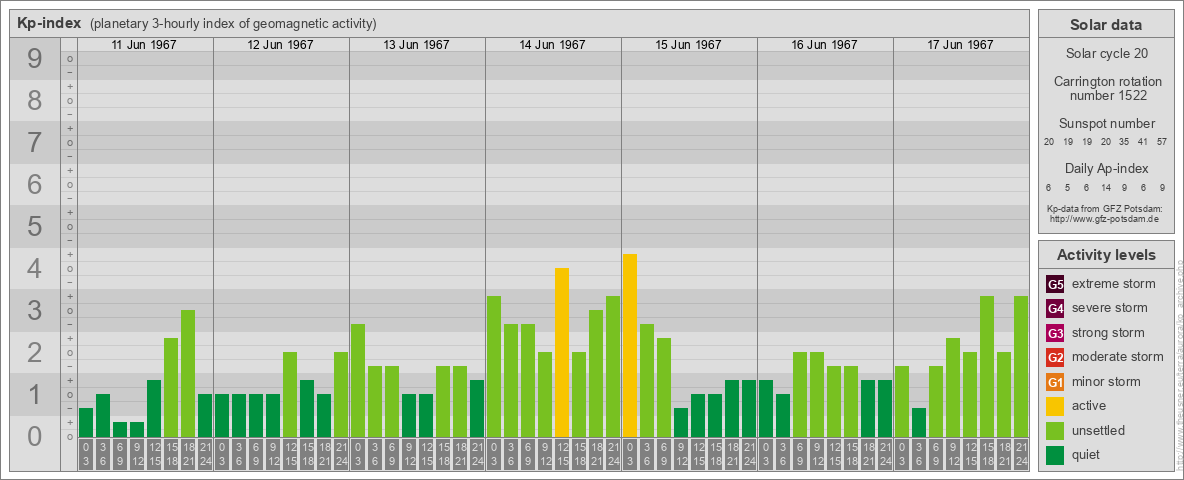
Task: Click the 12-15 bar on 12 Jun 1967
Action: pyautogui.click(x=290, y=394)
